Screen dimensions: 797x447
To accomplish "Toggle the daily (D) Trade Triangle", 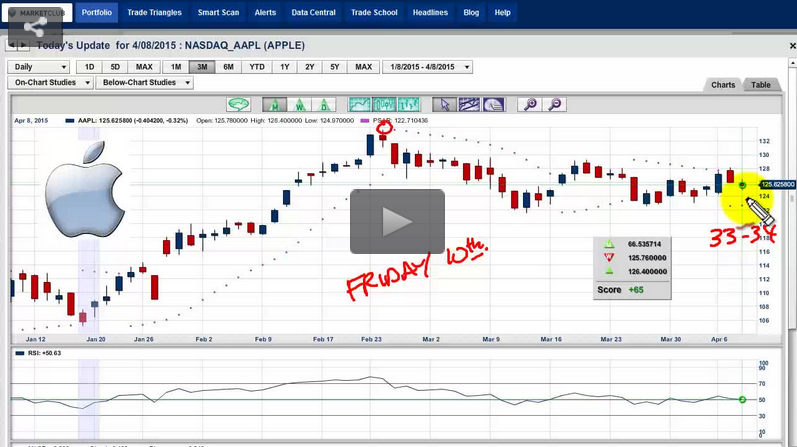I will 324,104.
